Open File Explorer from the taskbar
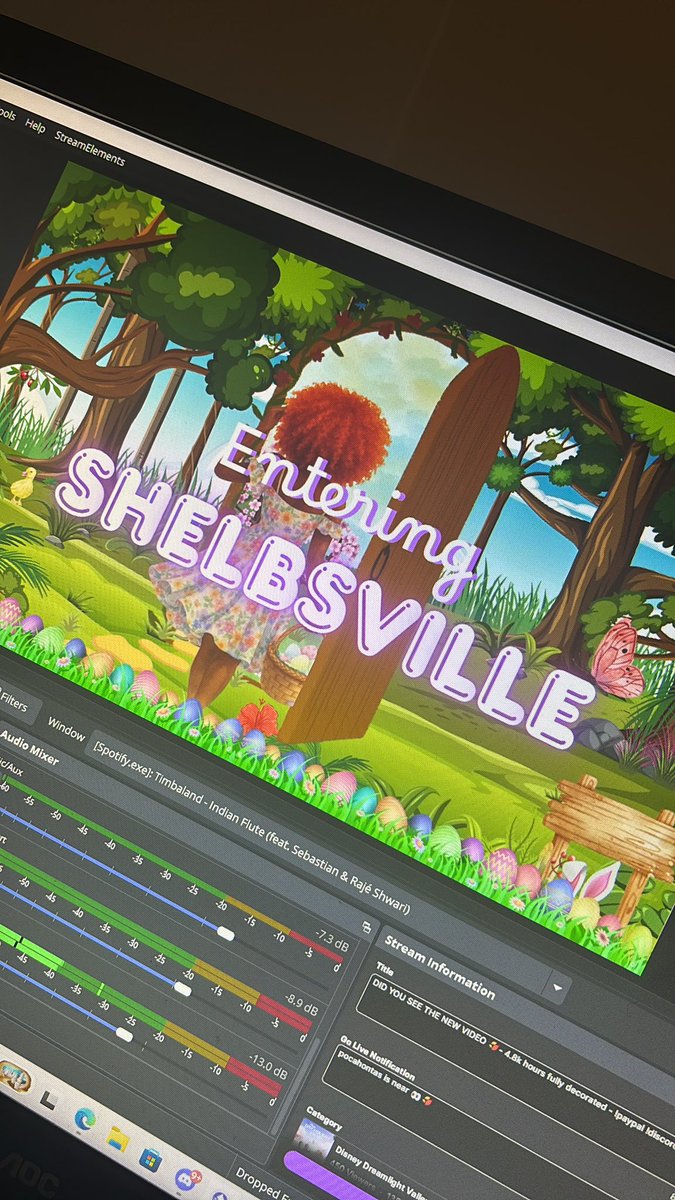This screenshot has width=675, height=1200. (117, 1138)
